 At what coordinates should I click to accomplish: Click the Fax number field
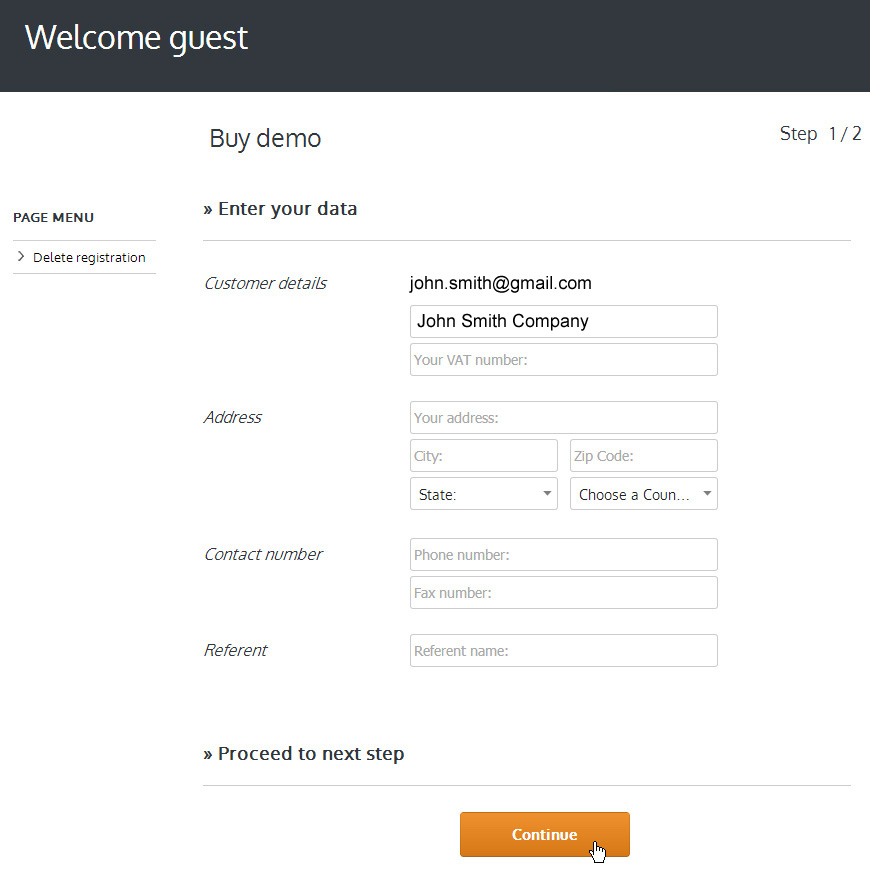click(x=564, y=593)
